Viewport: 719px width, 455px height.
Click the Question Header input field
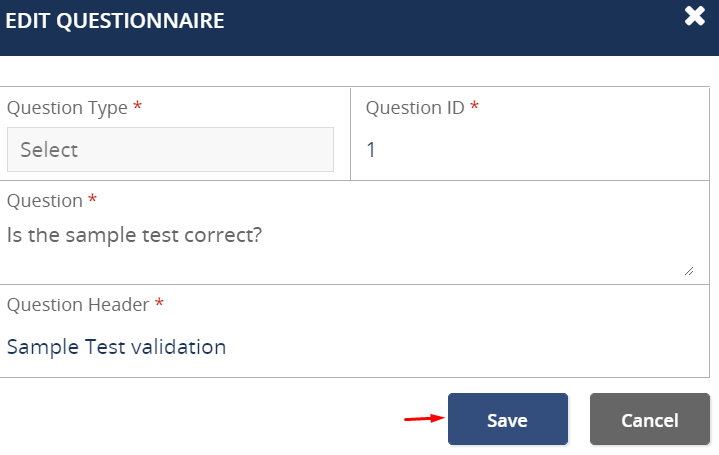coord(350,347)
